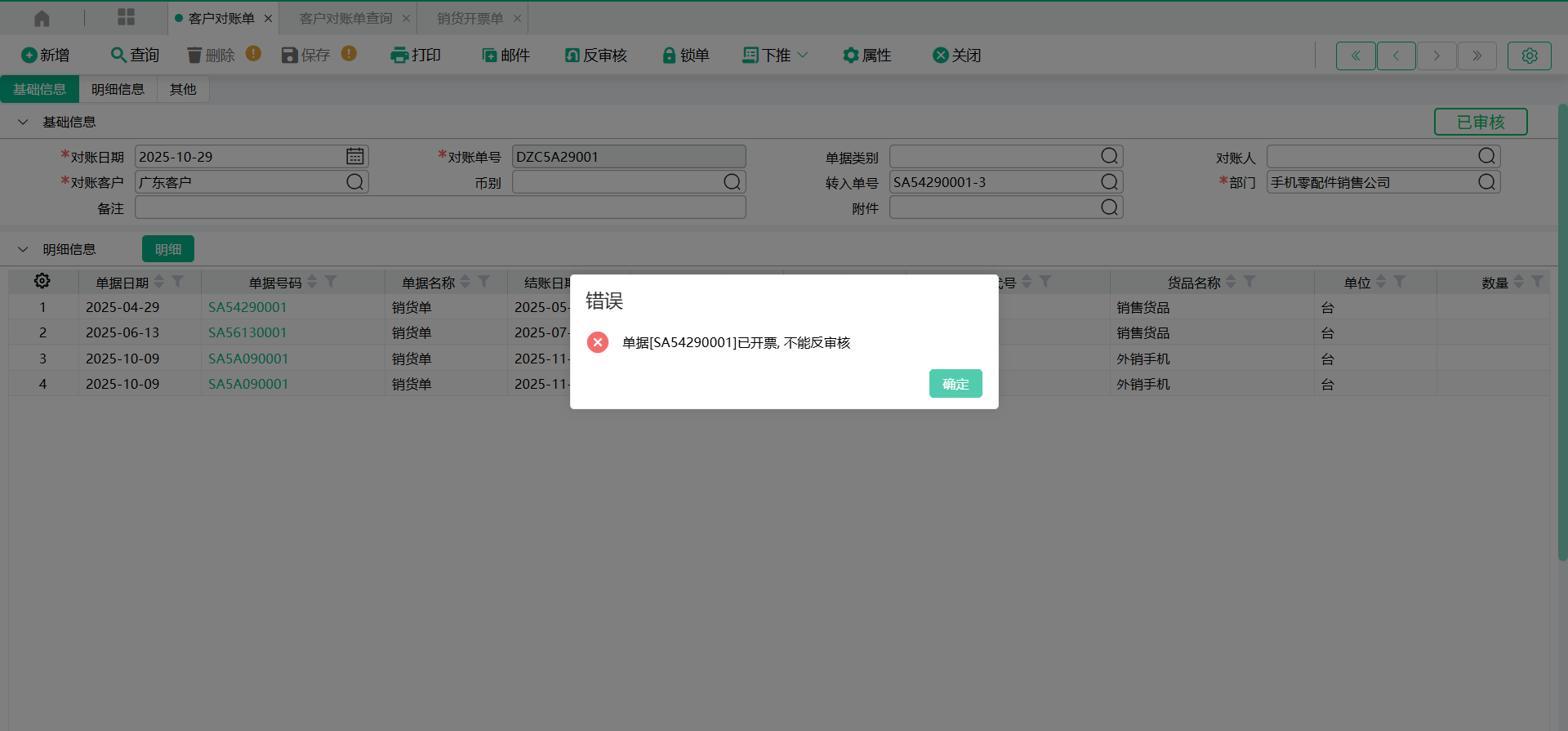
Task: Collapse the 明细信息 section chevron
Action: coord(23,249)
